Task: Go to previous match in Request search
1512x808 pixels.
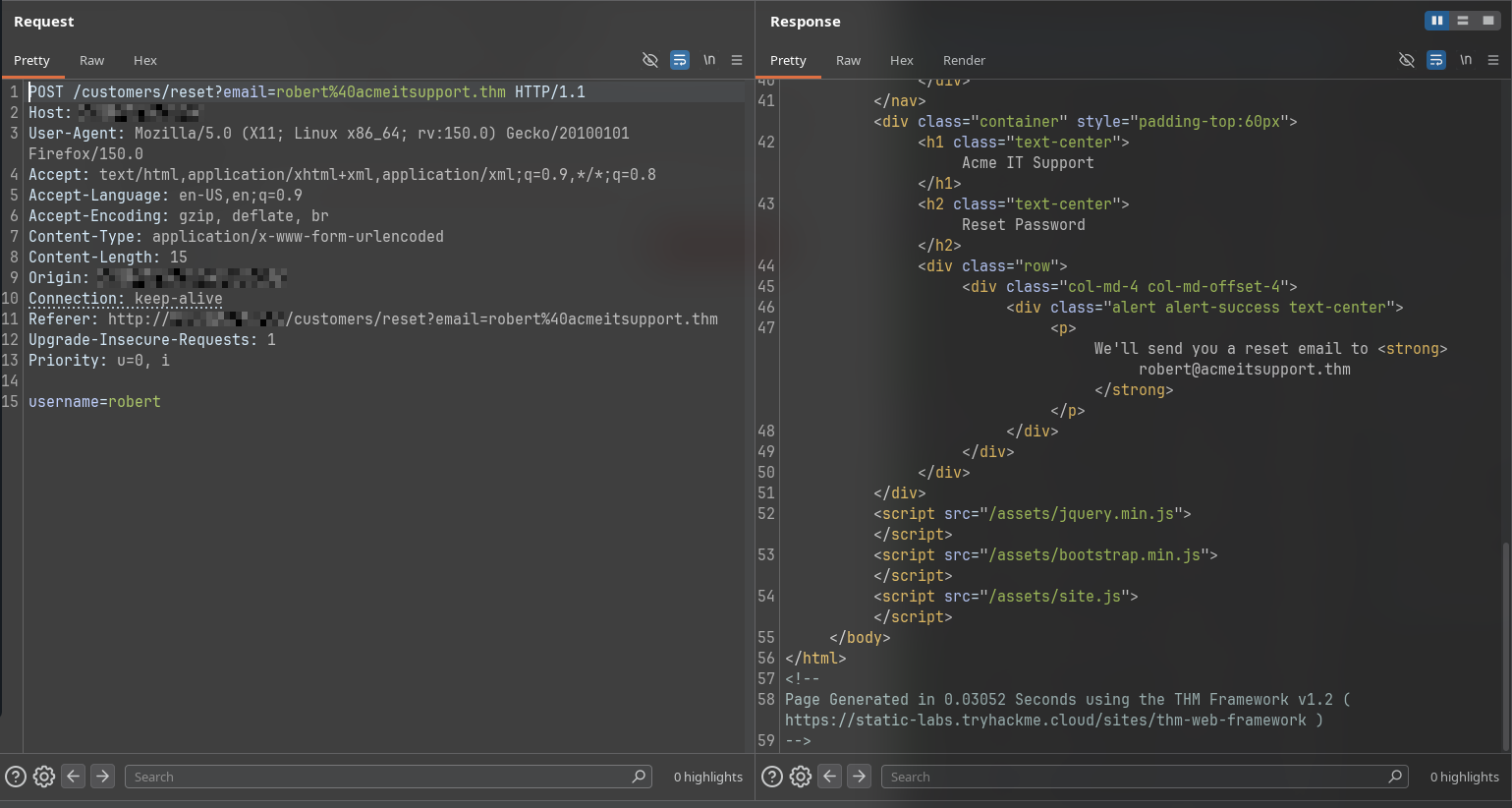Action: click(x=74, y=777)
